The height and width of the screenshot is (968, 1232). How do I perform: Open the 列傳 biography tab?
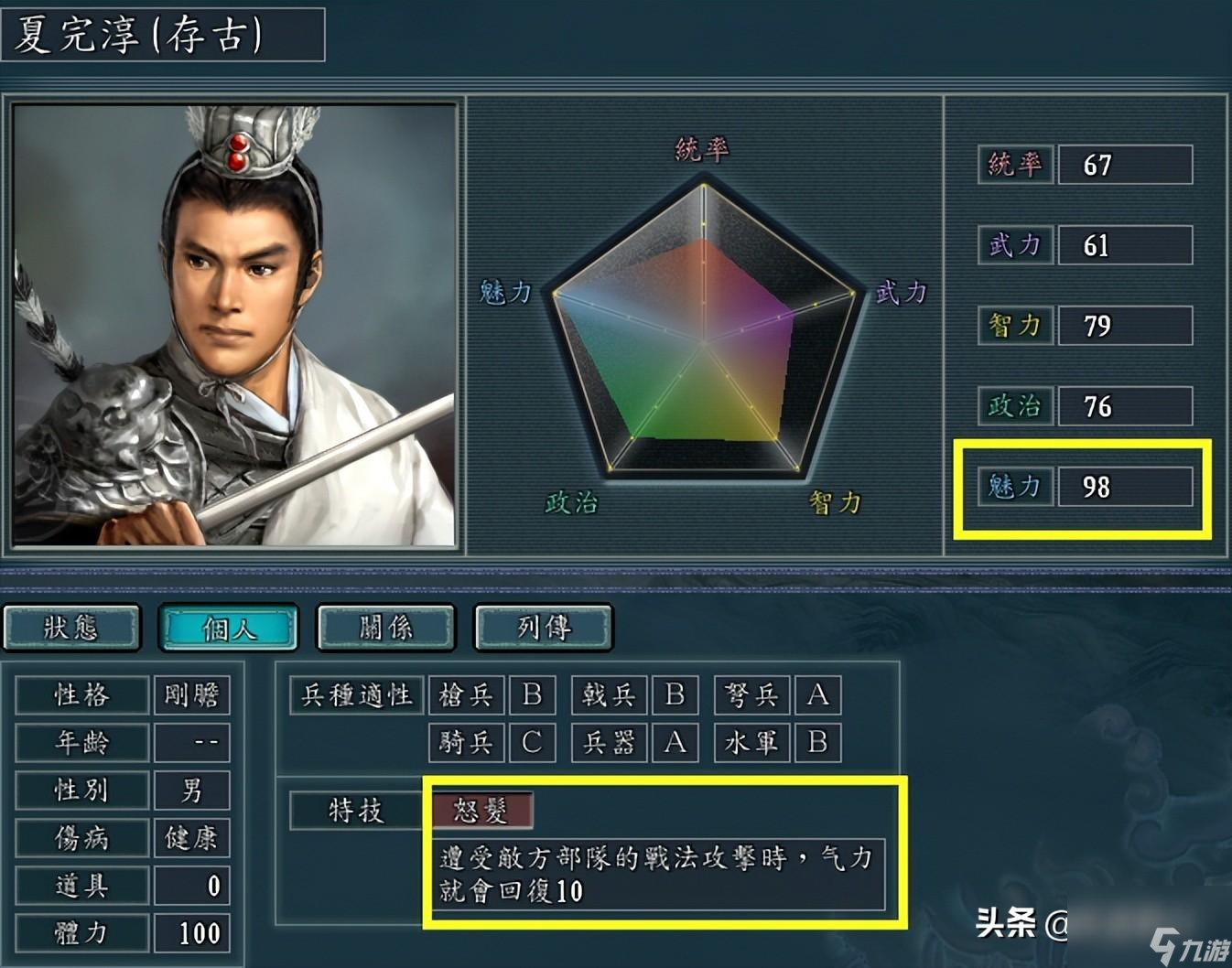544,628
